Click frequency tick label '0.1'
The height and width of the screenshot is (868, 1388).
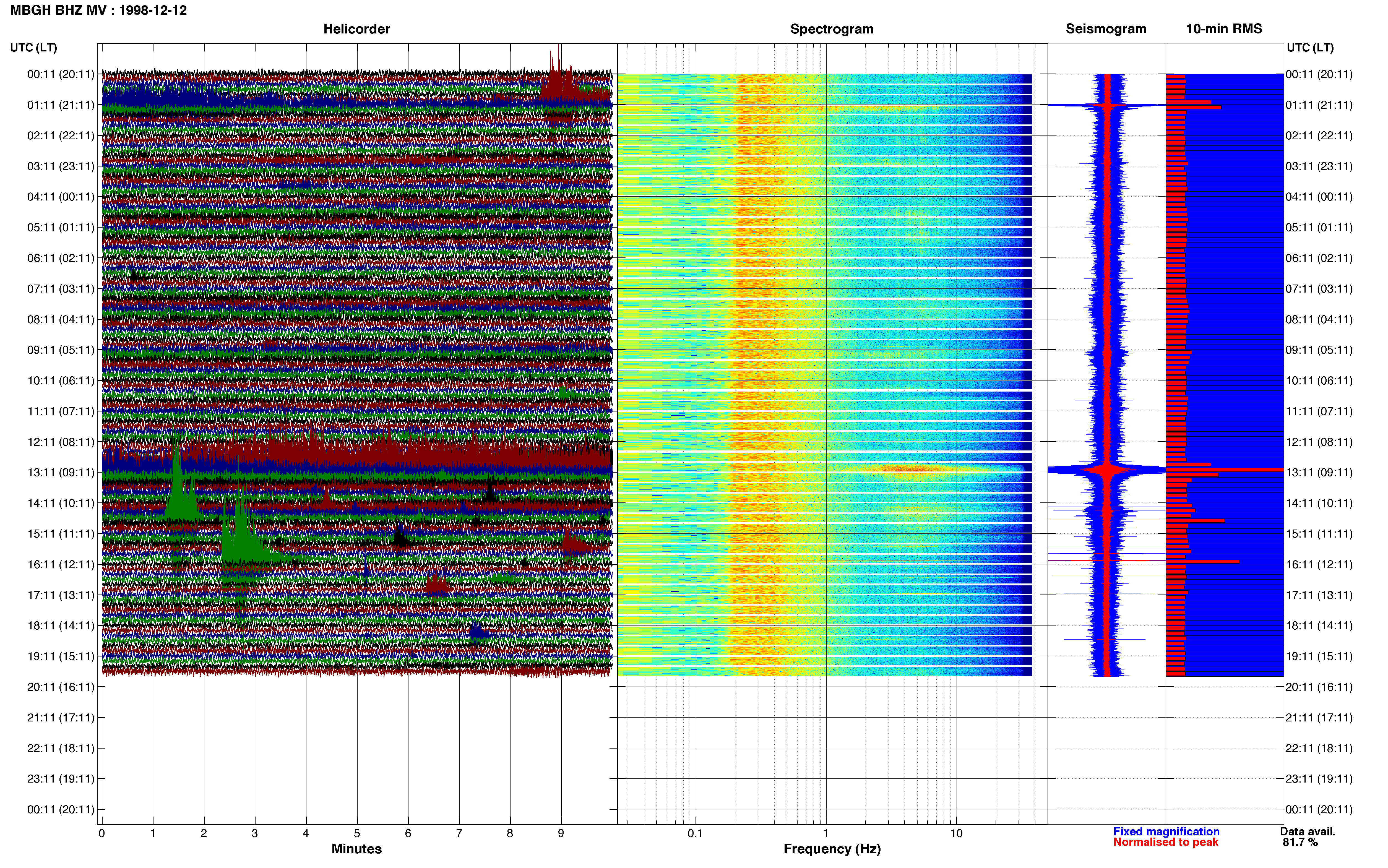(x=695, y=833)
